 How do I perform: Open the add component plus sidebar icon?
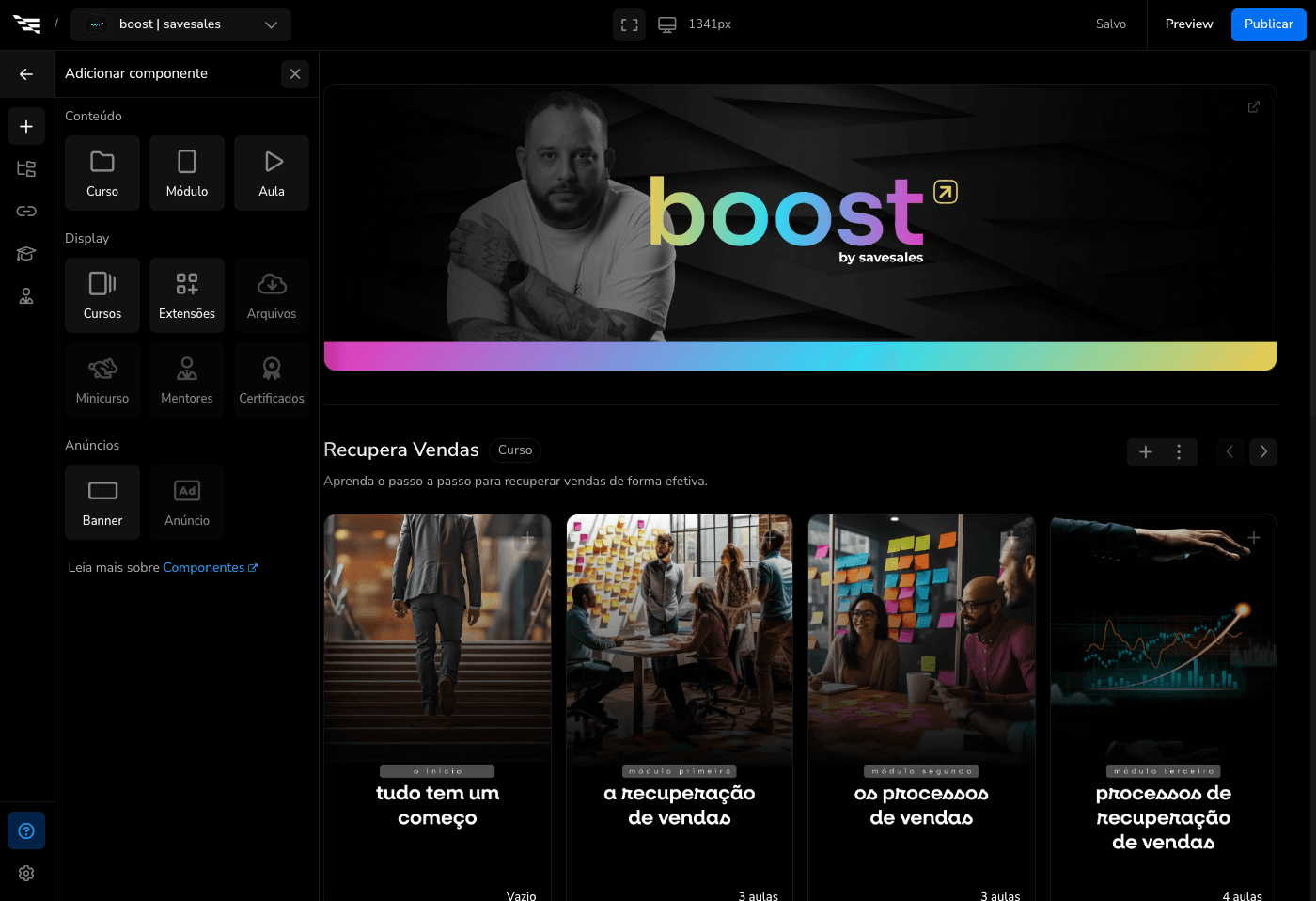pyautogui.click(x=26, y=126)
